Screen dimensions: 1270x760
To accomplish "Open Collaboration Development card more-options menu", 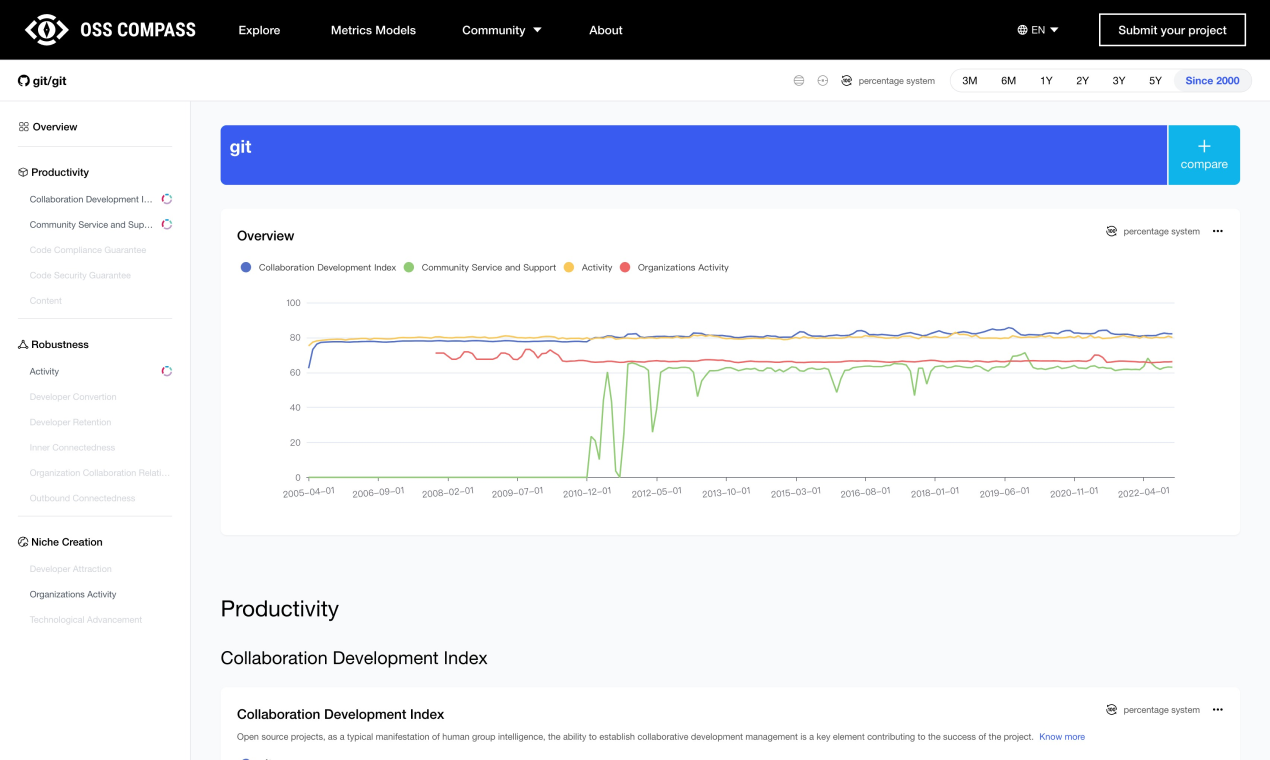I will tap(1217, 710).
